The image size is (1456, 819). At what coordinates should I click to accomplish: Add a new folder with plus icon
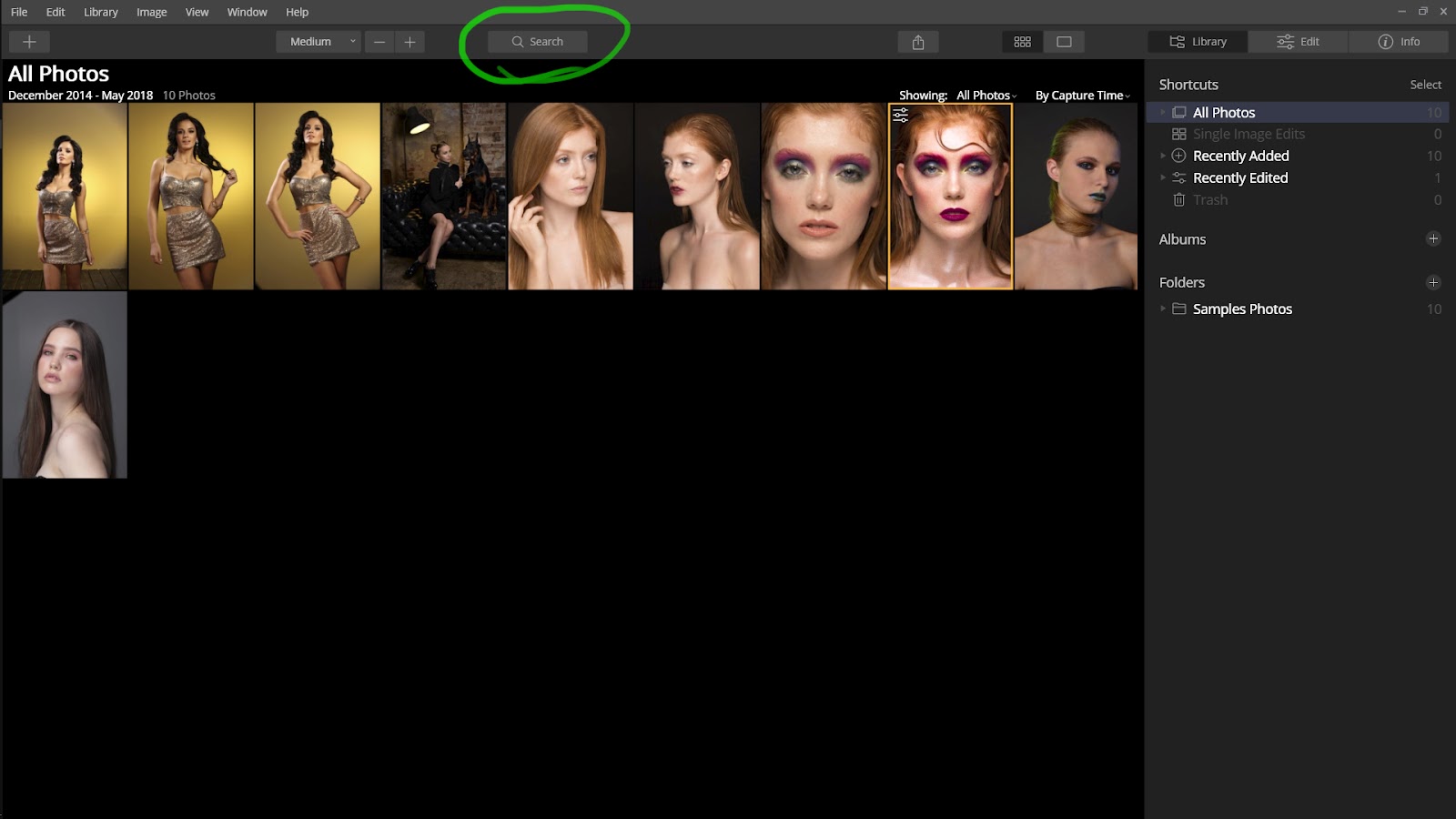point(1433,283)
